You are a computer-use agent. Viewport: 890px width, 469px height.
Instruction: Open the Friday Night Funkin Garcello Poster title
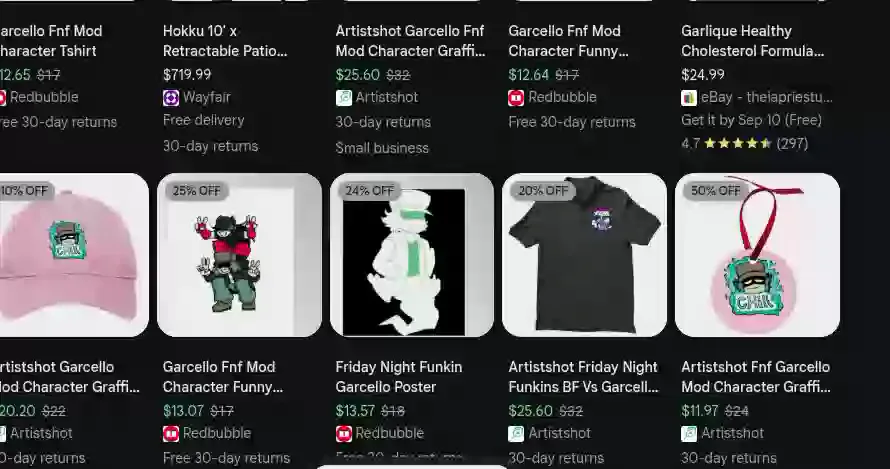click(x=398, y=377)
